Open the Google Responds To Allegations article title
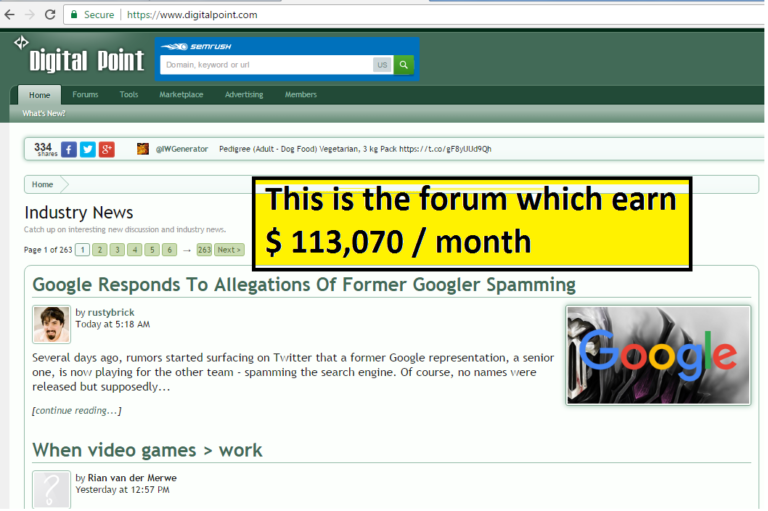The height and width of the screenshot is (511, 768). coord(304,285)
